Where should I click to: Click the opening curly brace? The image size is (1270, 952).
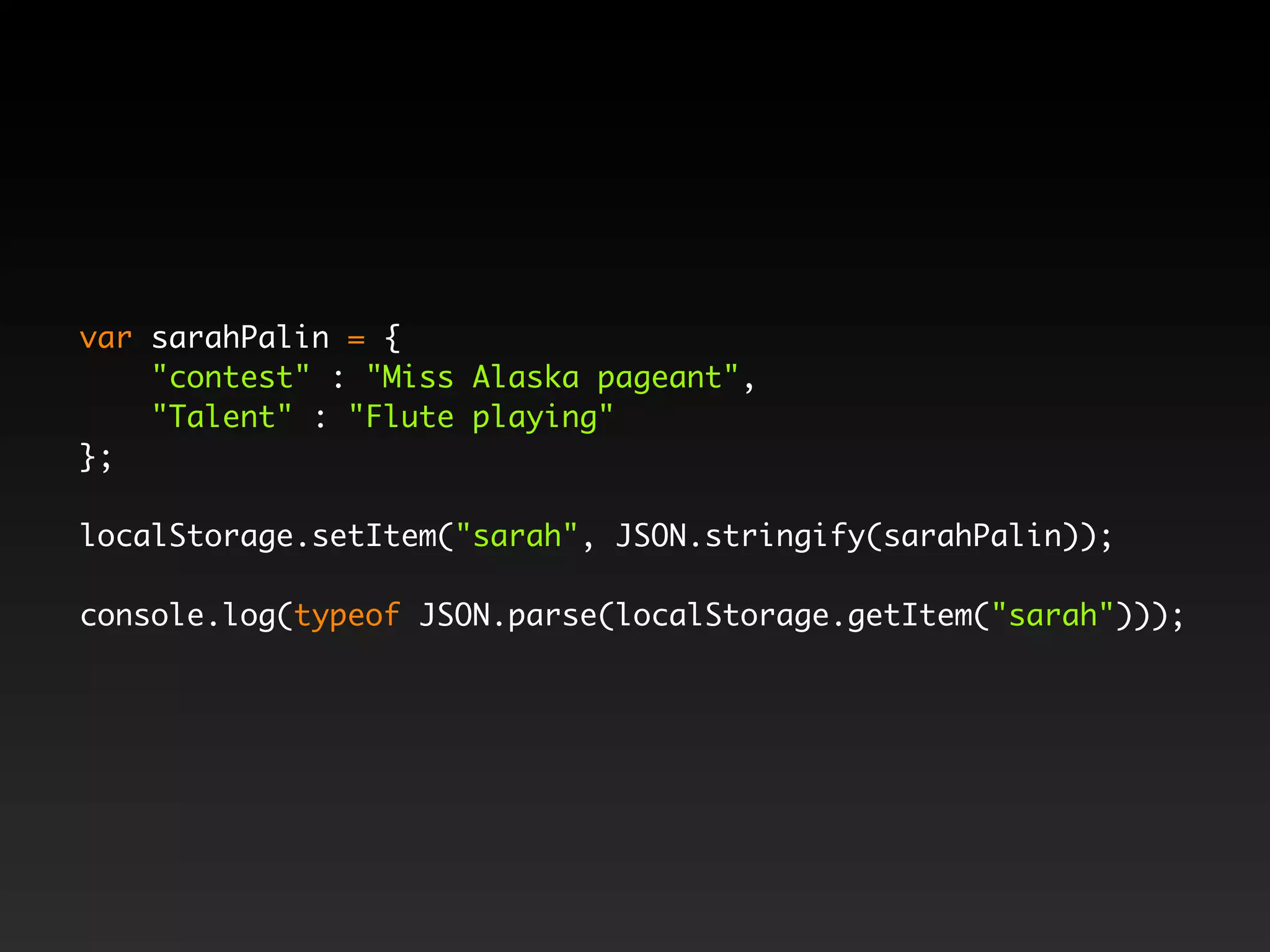393,338
